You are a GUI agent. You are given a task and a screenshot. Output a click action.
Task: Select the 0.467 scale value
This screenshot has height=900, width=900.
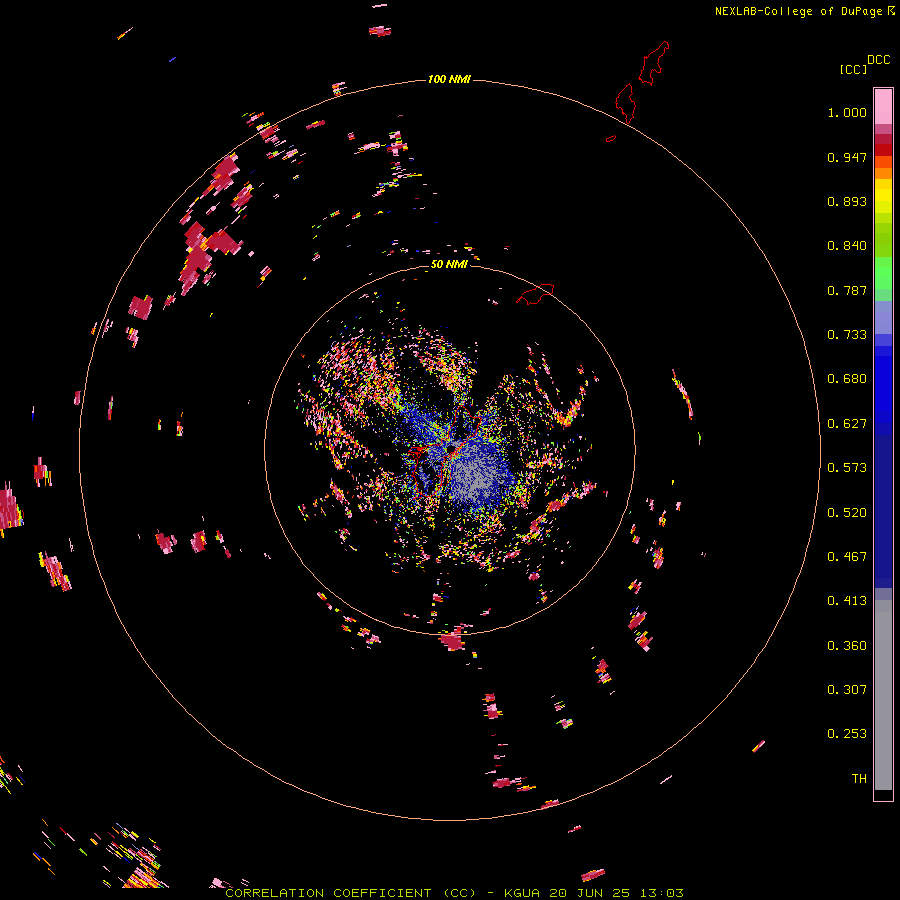(847, 557)
